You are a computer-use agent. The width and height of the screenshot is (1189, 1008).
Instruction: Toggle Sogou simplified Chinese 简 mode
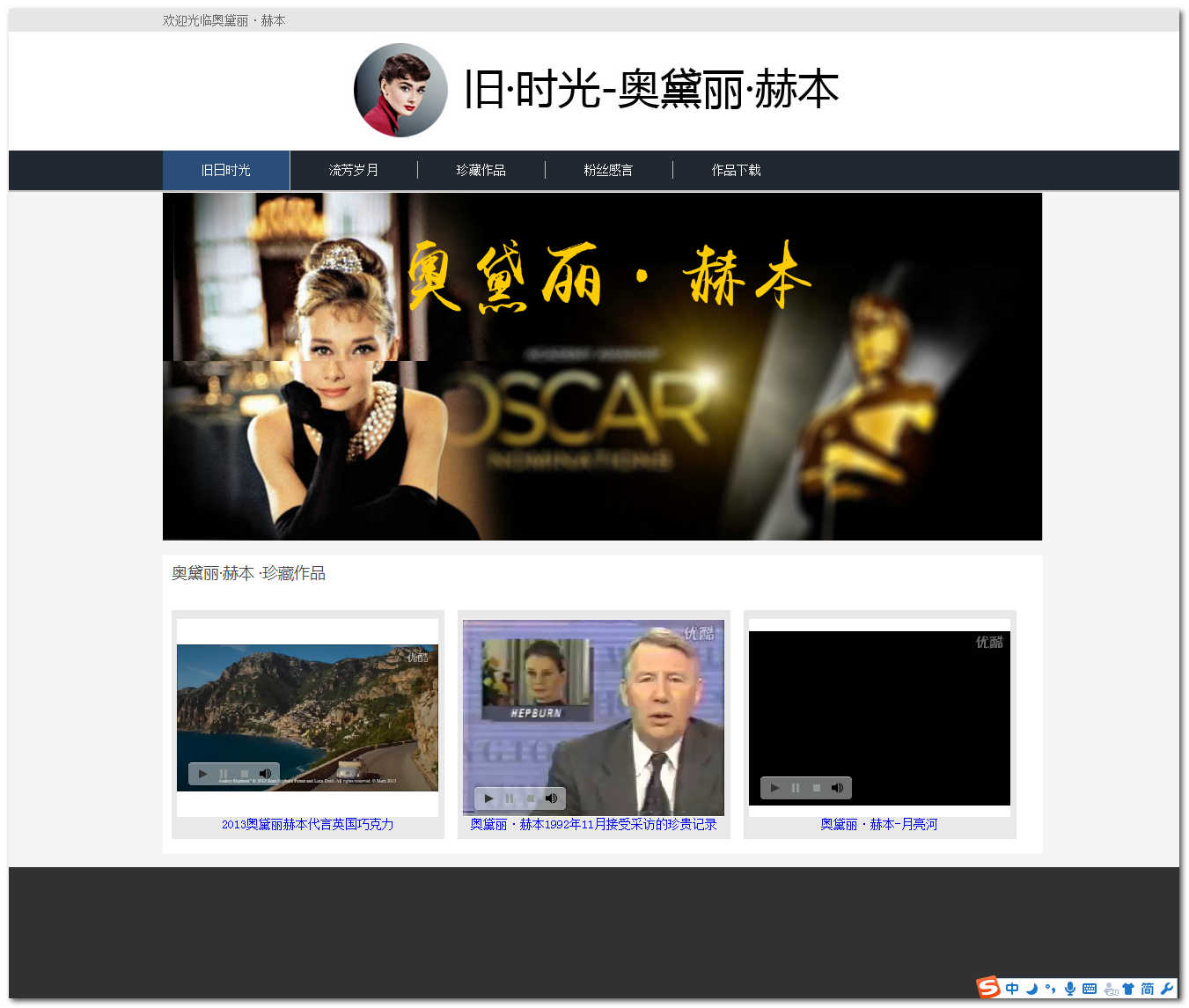click(x=1148, y=989)
